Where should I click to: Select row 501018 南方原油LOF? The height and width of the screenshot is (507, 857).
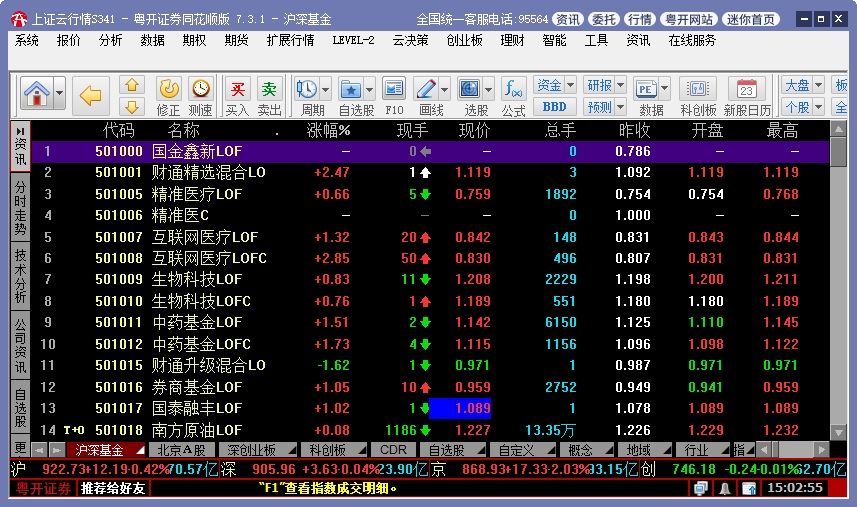tap(430, 430)
